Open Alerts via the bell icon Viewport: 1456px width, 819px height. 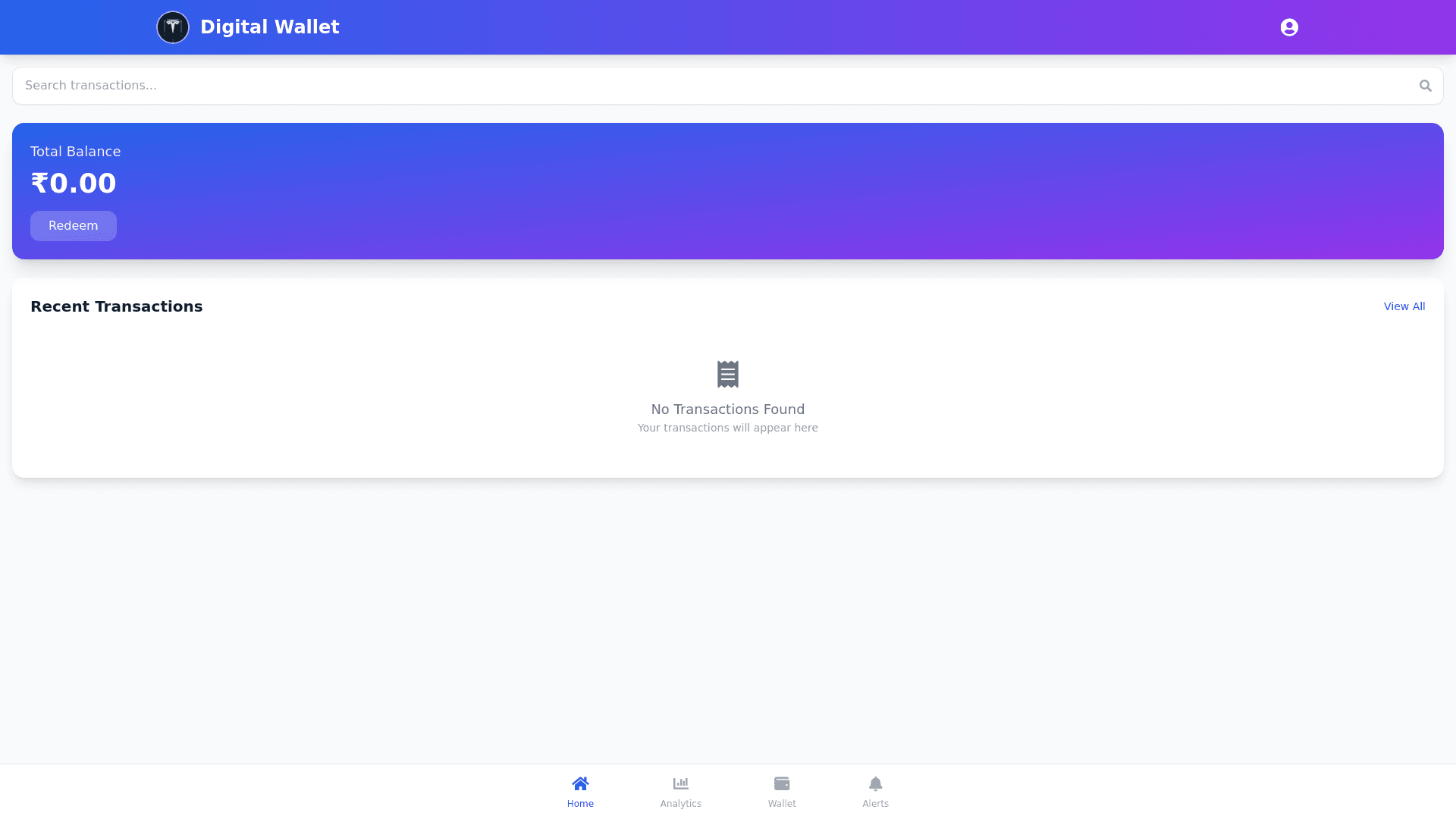tap(875, 783)
